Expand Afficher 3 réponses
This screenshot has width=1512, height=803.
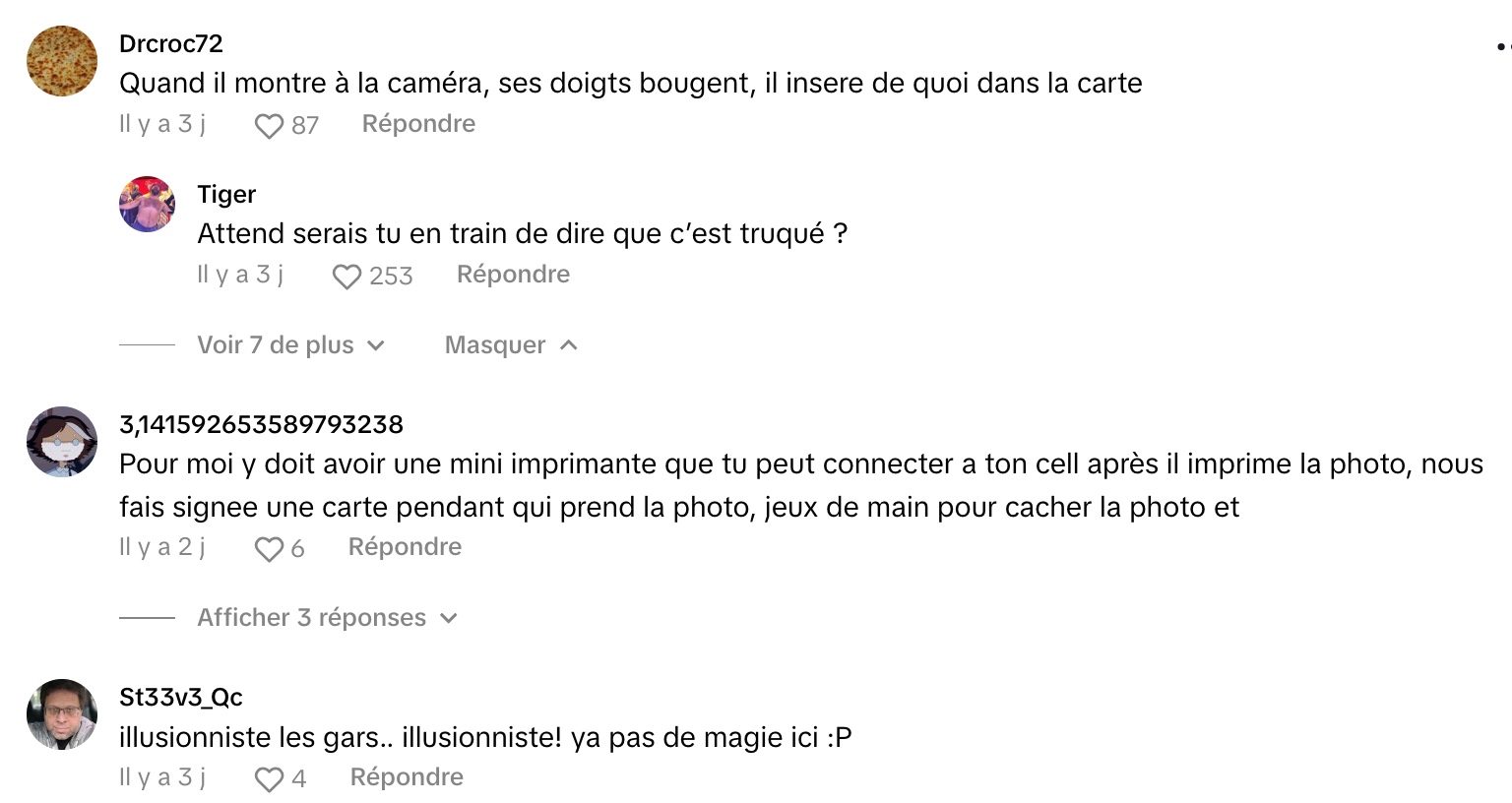coord(328,618)
